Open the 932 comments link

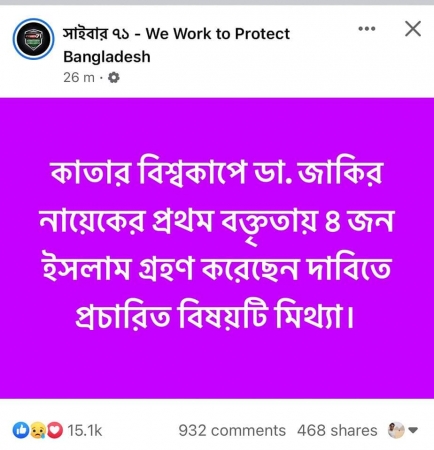click(x=232, y=430)
